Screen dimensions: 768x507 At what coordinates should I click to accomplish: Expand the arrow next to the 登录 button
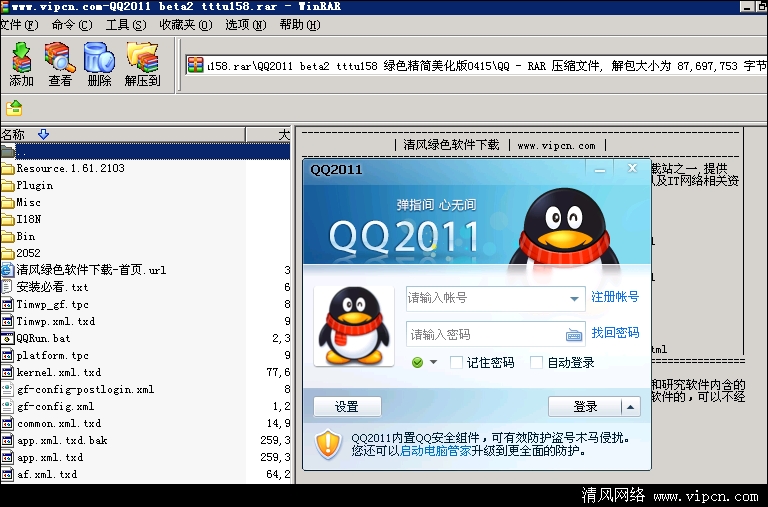tap(630, 406)
